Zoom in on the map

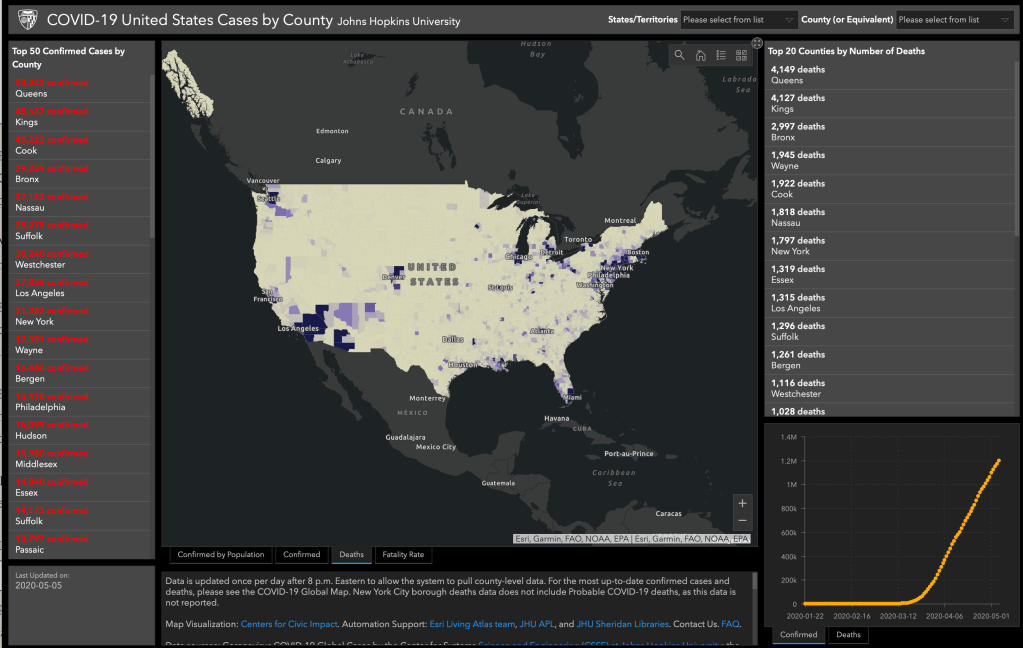point(742,503)
